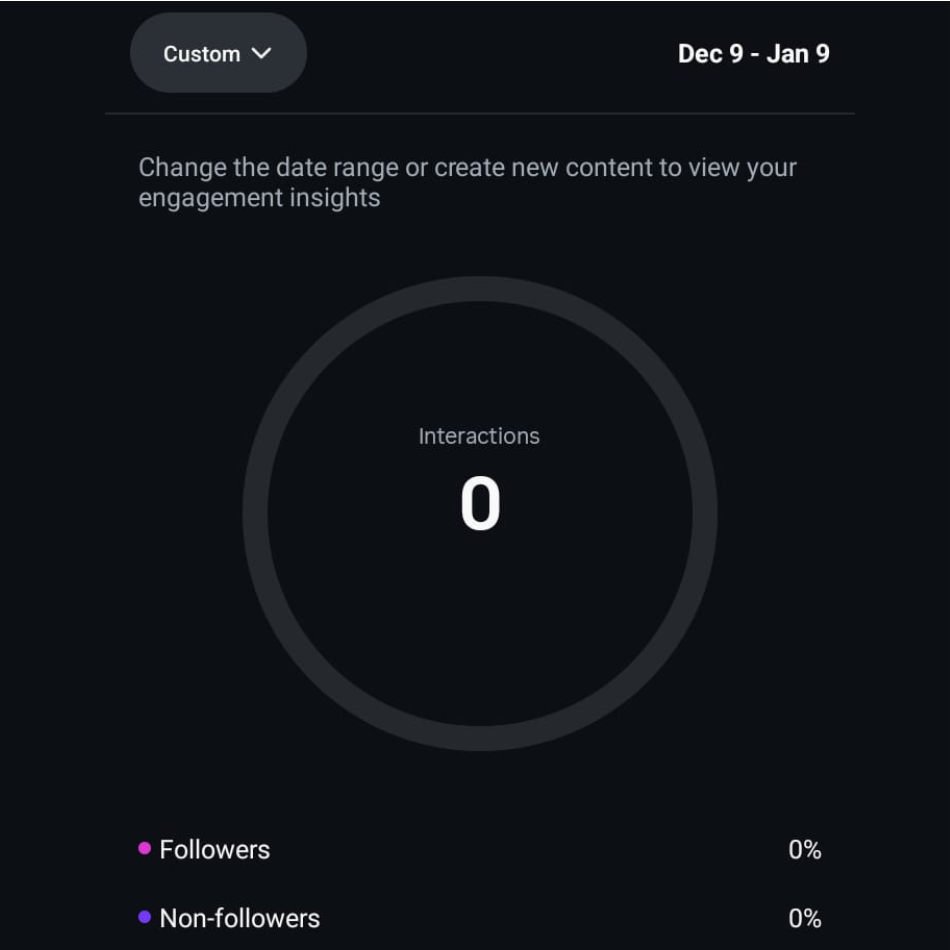Click the purple Non-followers legend dot
Viewport: 950px width, 950px height.
(x=145, y=917)
